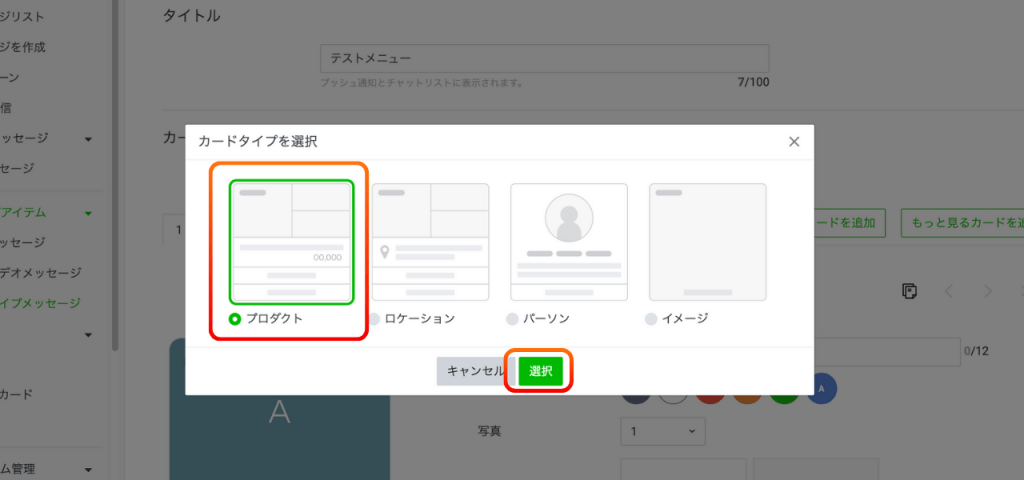
Task: Click the copy card icon
Action: [x=909, y=291]
